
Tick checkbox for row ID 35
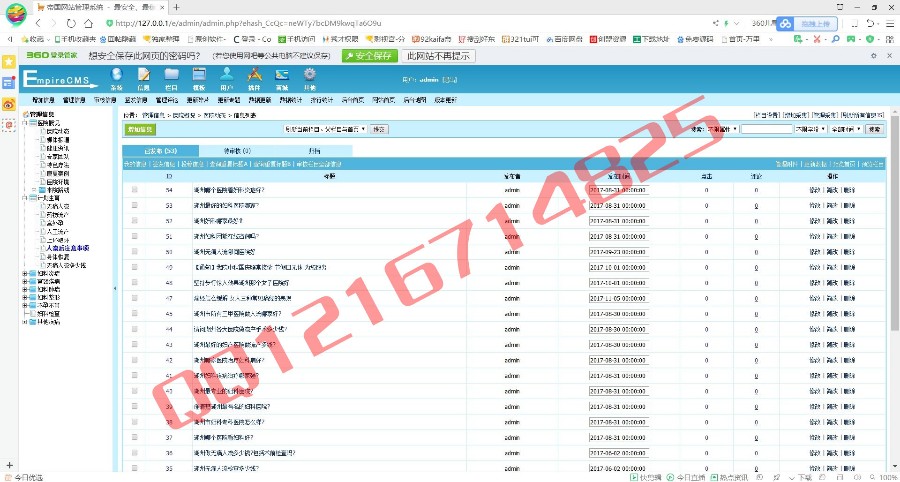135,468
